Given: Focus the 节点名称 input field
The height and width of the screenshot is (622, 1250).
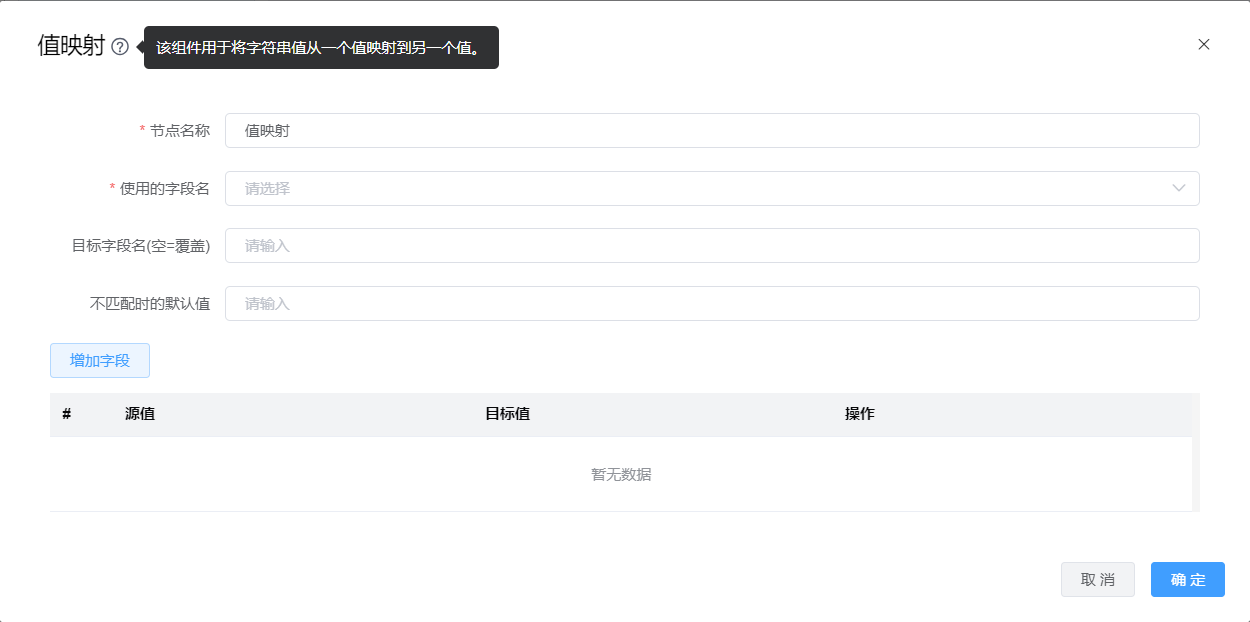Looking at the screenshot, I should [x=711, y=130].
